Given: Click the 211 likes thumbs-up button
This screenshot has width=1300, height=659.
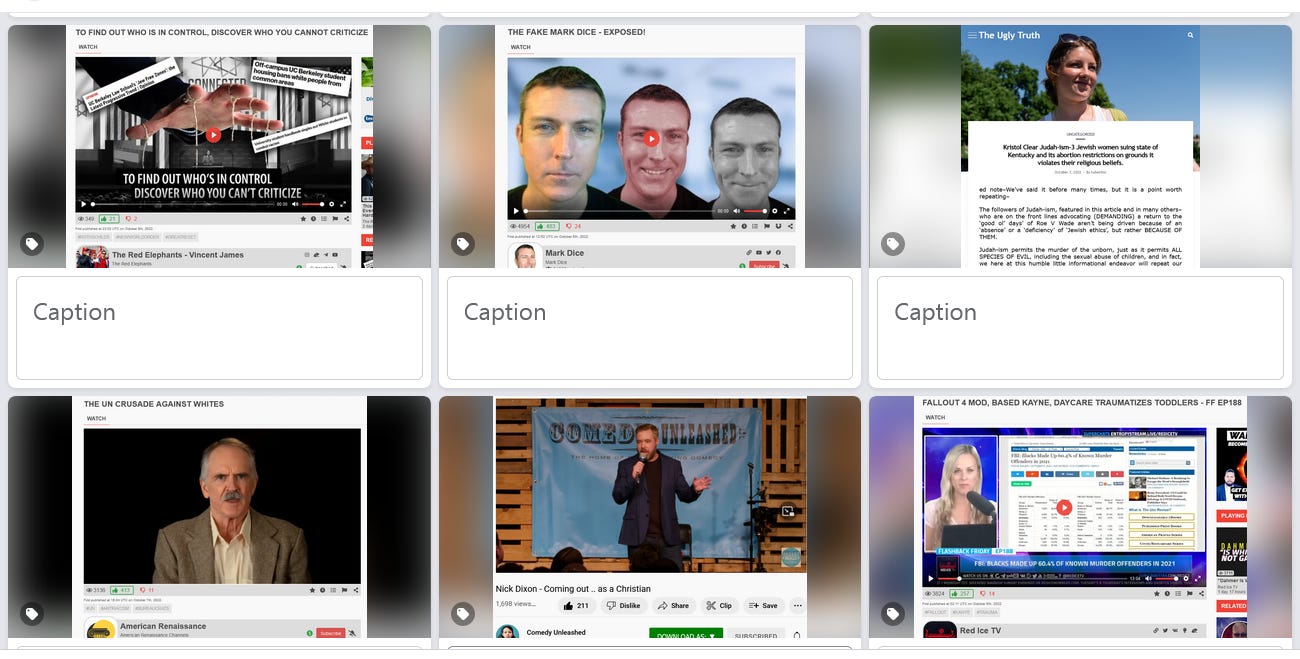Looking at the screenshot, I should (x=577, y=606).
